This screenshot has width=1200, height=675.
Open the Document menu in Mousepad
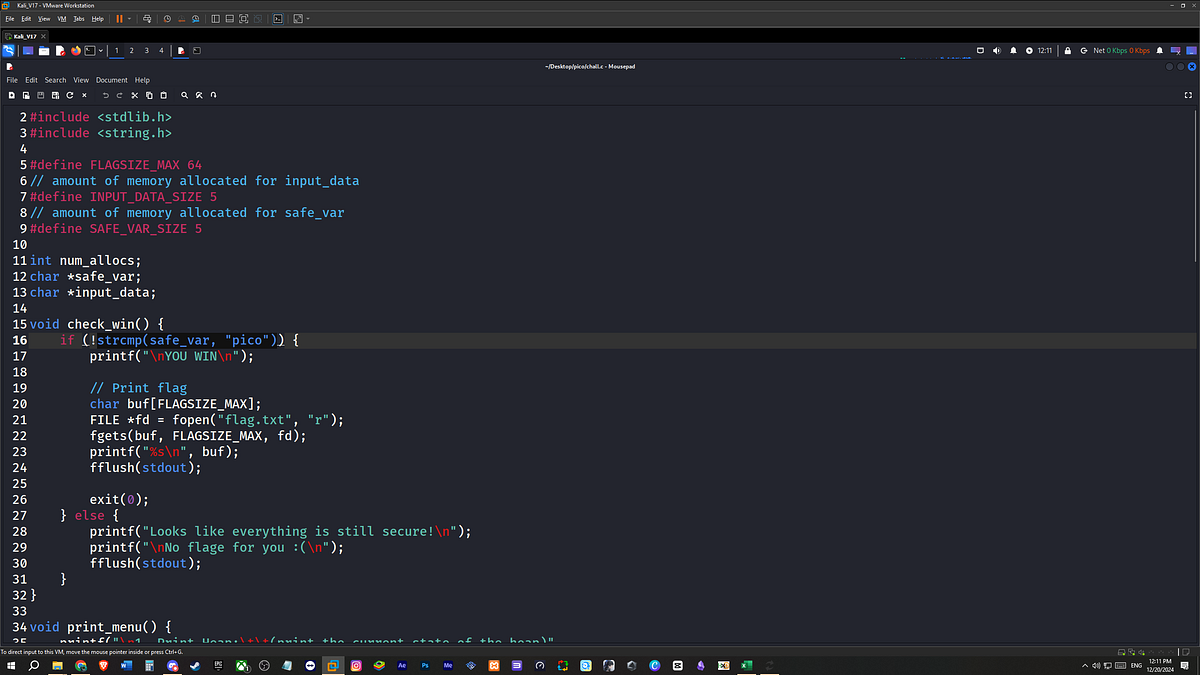coord(111,80)
